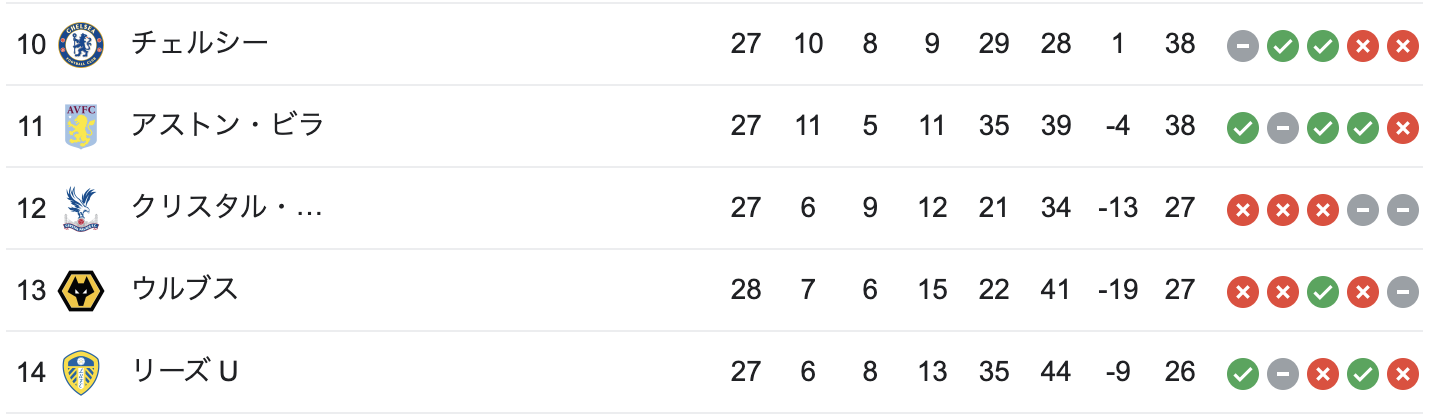Click Leeds' grey draw form icon
Image resolution: width=1448 pixels, height=414 pixels.
[x=1283, y=373]
